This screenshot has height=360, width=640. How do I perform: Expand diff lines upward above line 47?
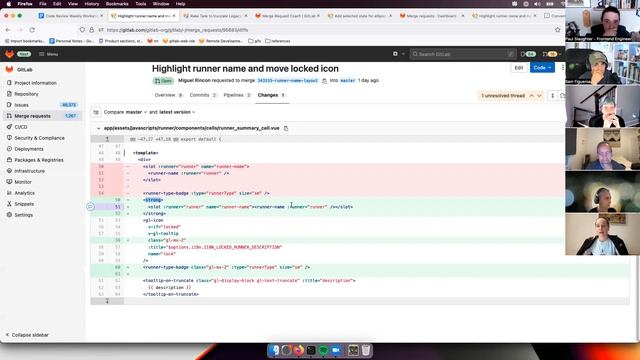tap(107, 139)
